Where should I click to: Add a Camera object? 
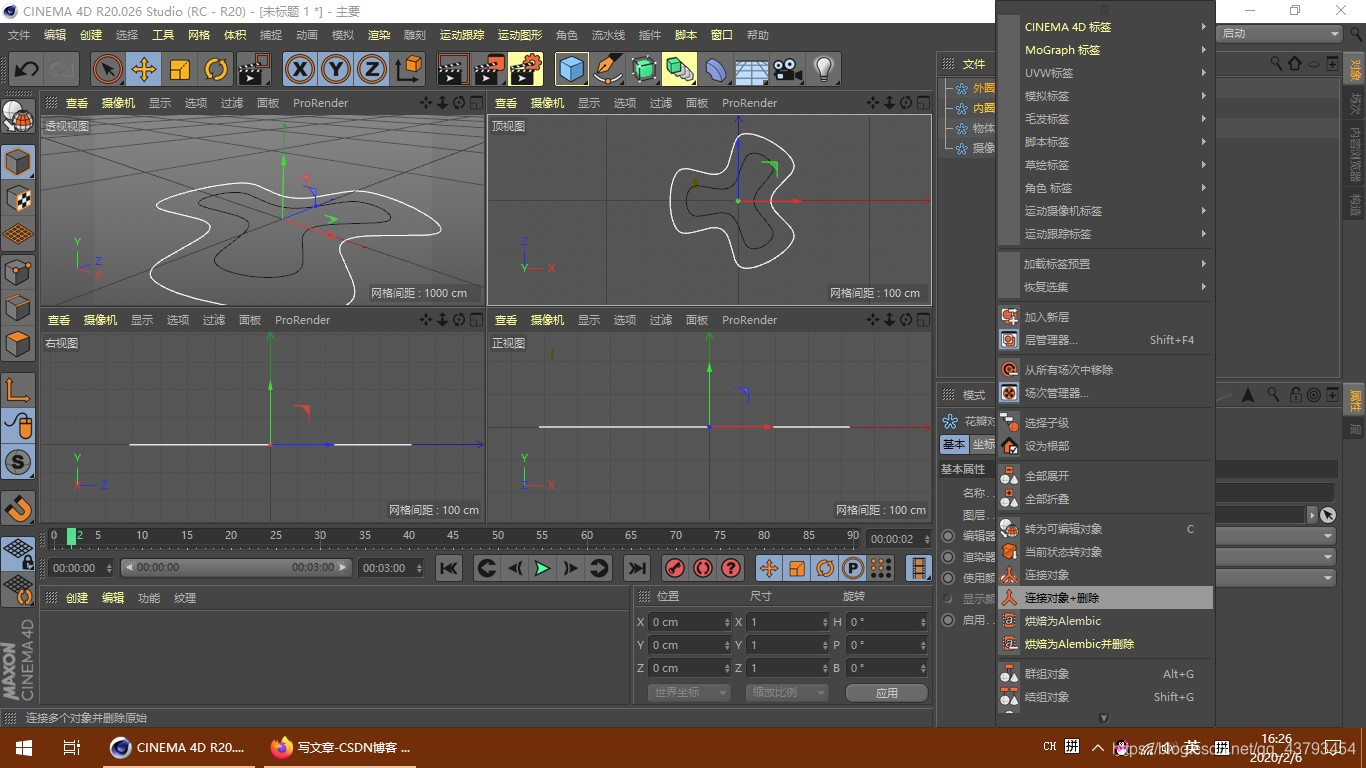[x=787, y=69]
